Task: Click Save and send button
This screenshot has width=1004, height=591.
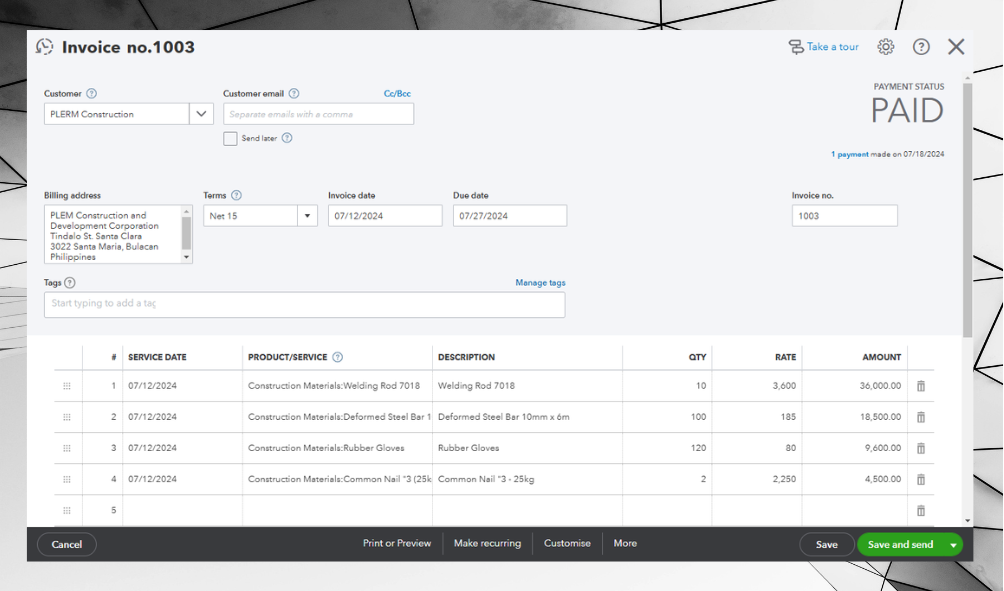Action: (900, 544)
